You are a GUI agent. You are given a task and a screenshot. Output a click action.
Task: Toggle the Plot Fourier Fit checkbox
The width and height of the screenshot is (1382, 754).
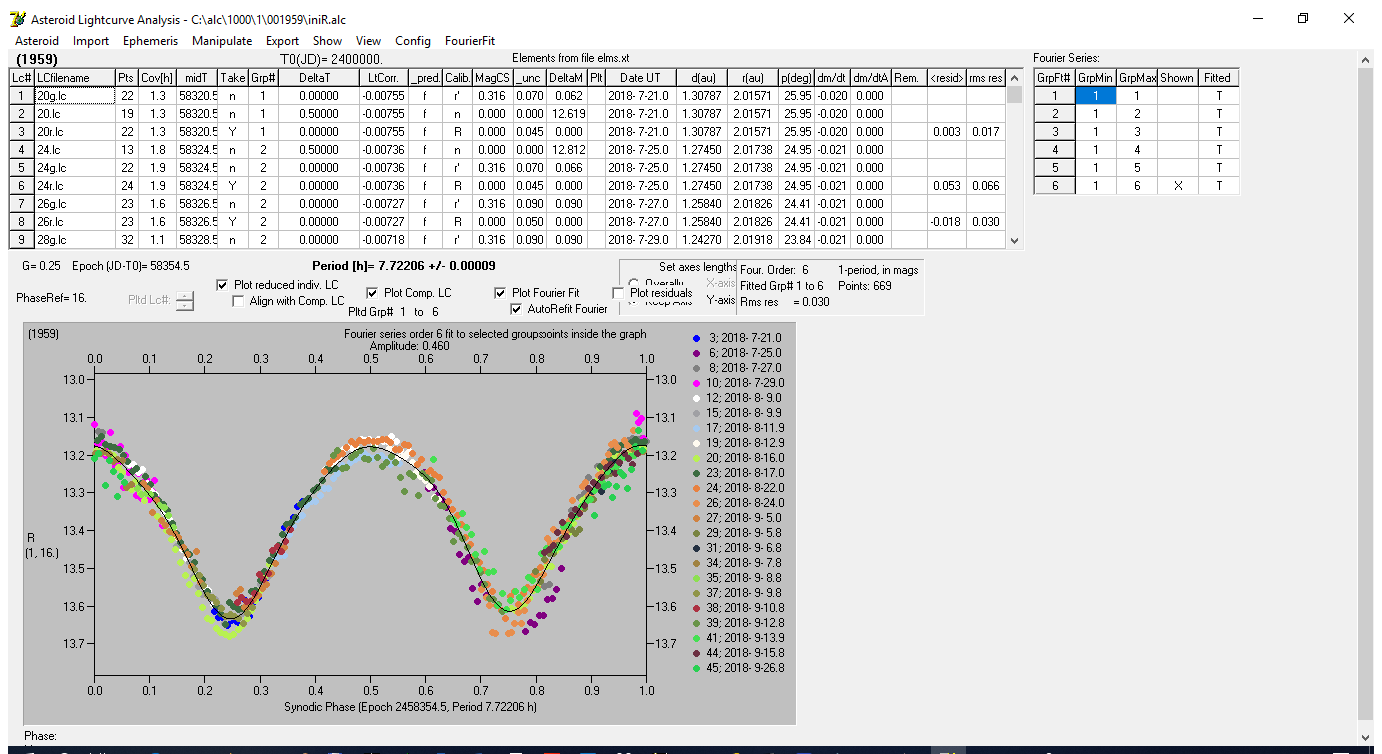coord(501,293)
